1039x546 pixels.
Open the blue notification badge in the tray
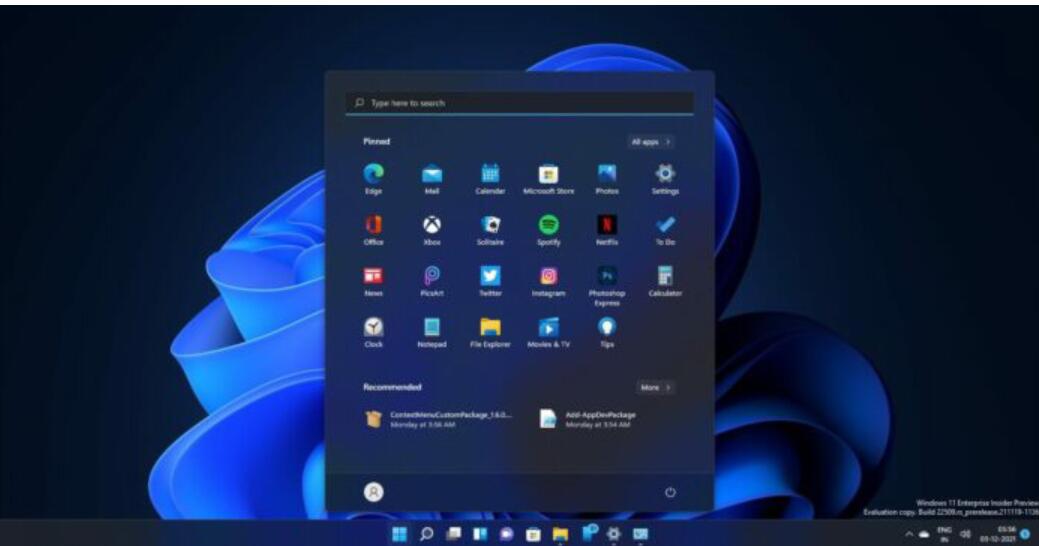coord(1026,534)
